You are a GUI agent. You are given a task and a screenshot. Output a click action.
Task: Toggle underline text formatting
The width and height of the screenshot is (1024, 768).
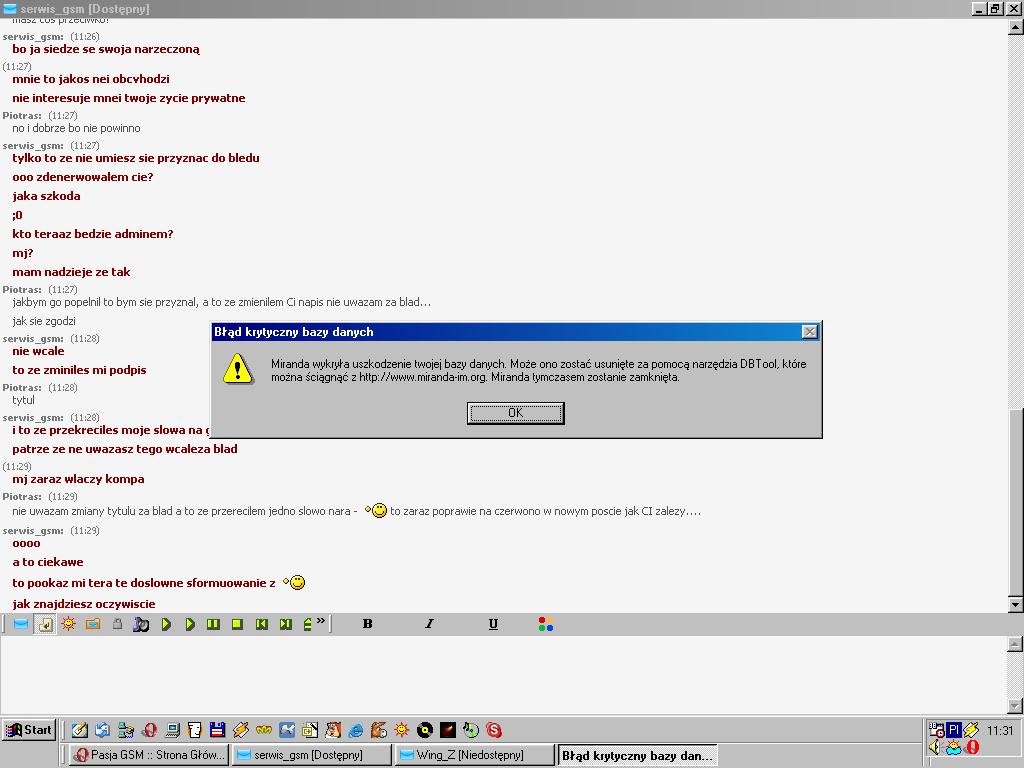pos(493,624)
